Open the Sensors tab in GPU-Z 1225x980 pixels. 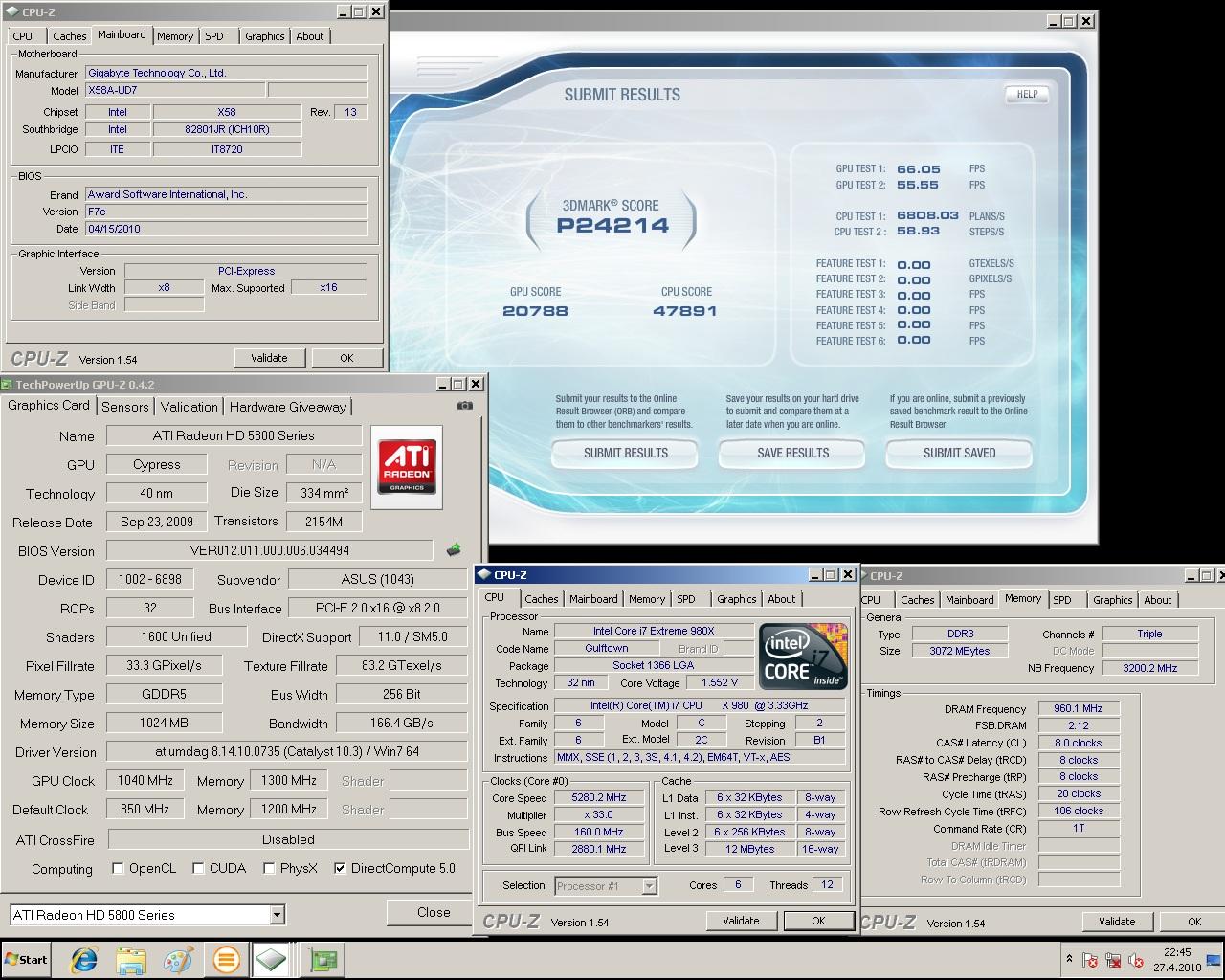125,407
